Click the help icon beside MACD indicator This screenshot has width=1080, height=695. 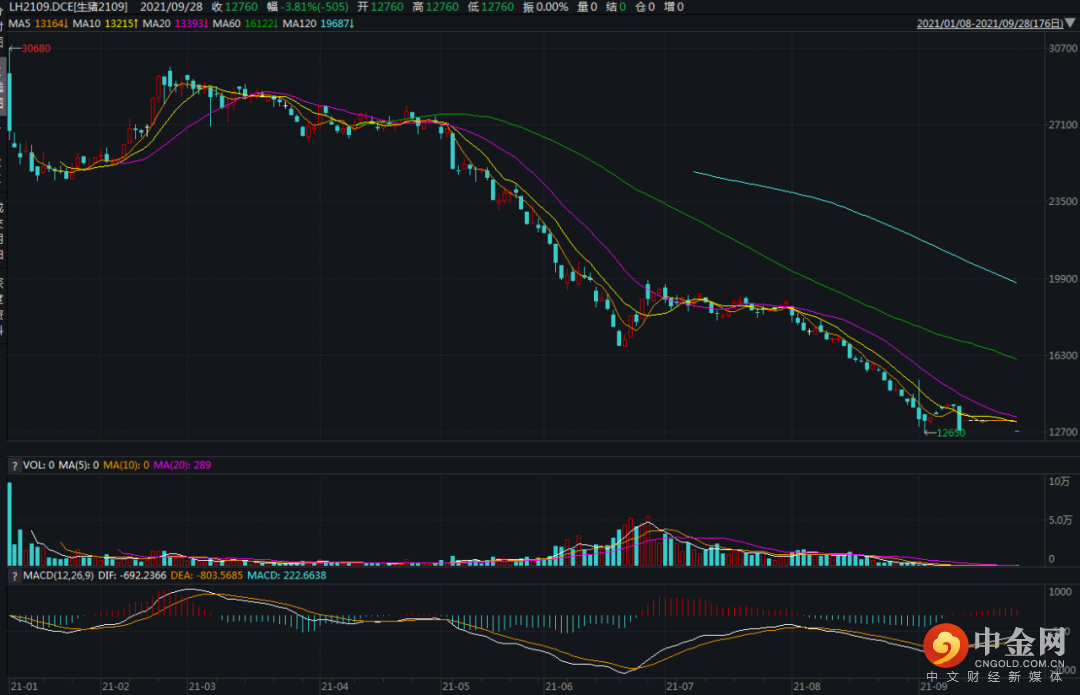tap(14, 576)
